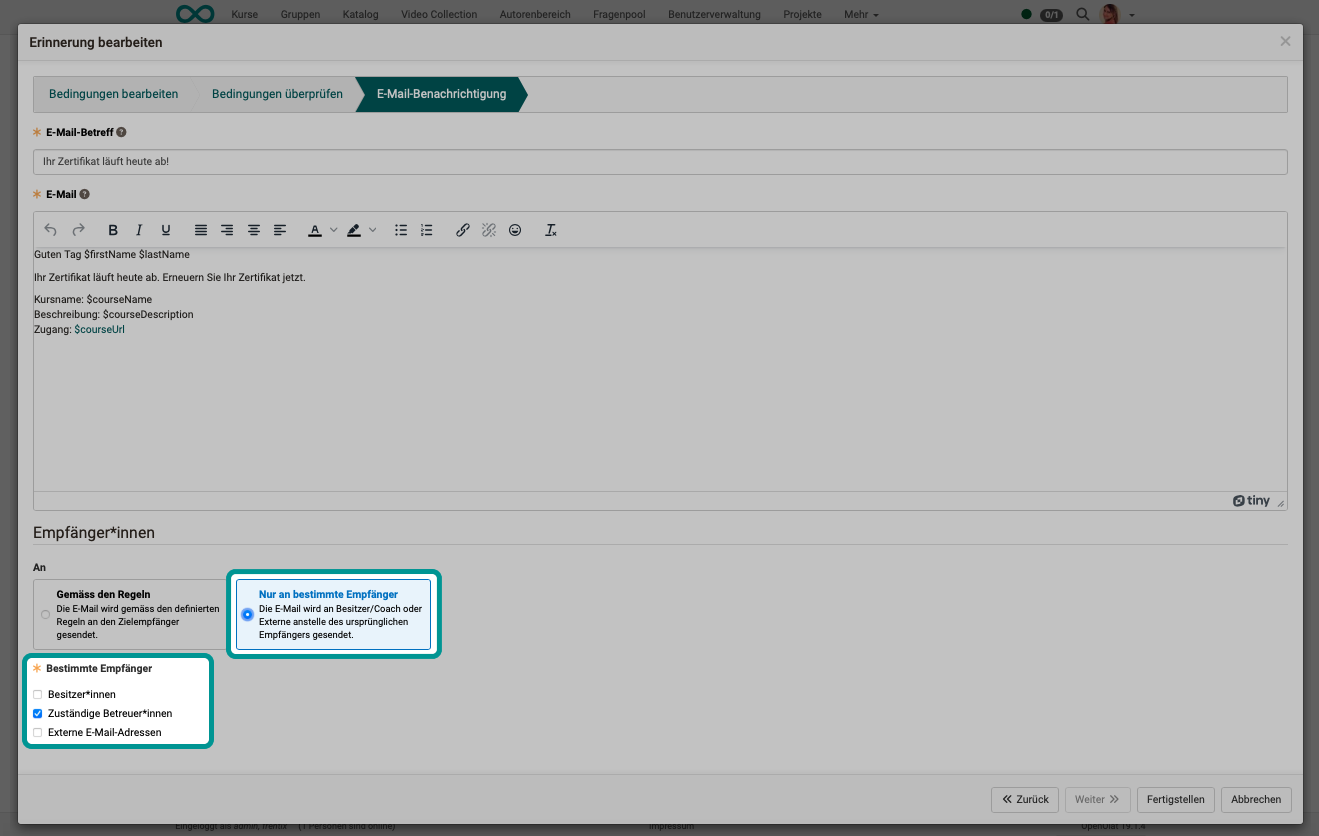Open the user avatar dropdown menu
This screenshot has width=1319, height=836.
[x=1110, y=14]
